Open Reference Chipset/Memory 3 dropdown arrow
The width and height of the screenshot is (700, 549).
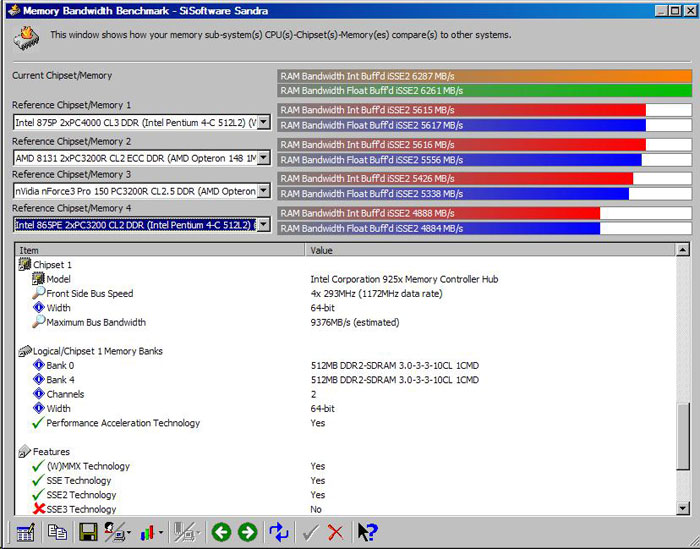(x=264, y=191)
